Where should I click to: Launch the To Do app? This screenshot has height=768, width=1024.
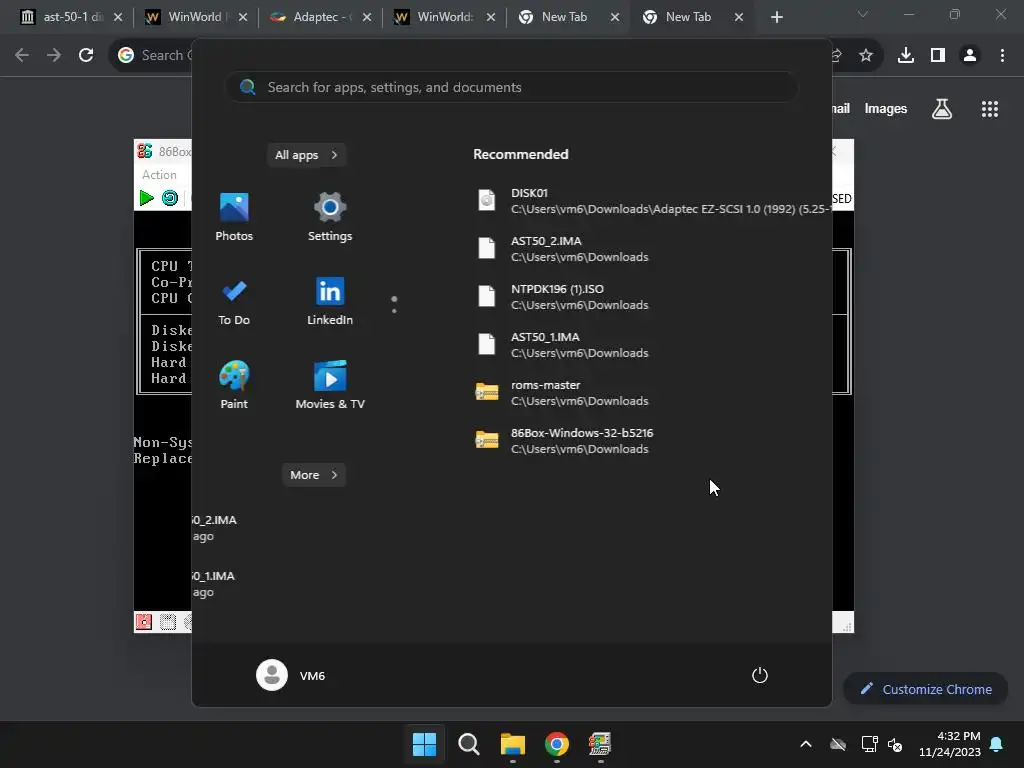tap(234, 301)
